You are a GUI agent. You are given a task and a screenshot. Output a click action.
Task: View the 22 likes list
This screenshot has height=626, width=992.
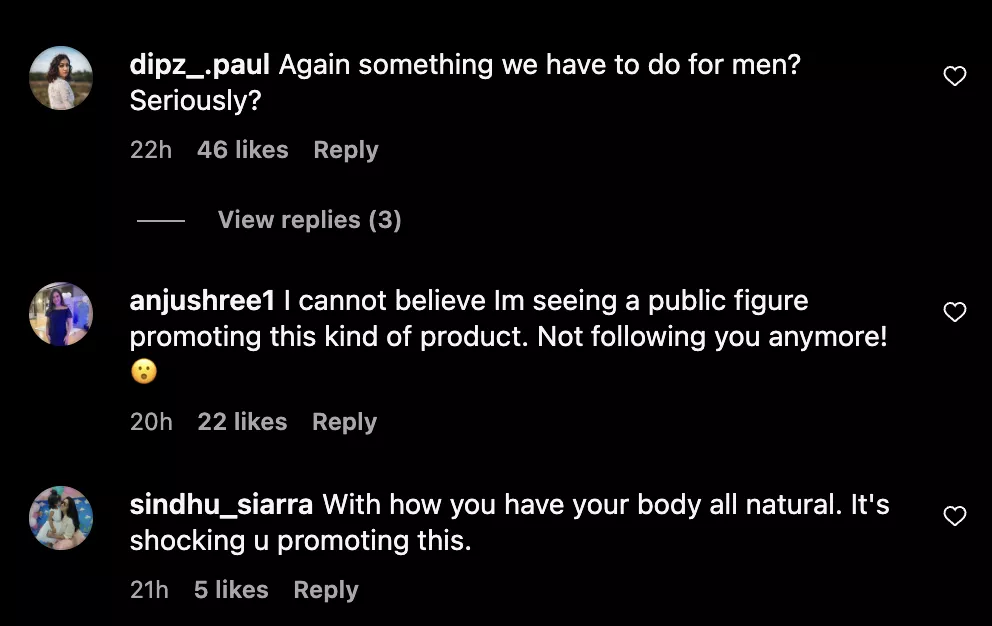coord(242,422)
